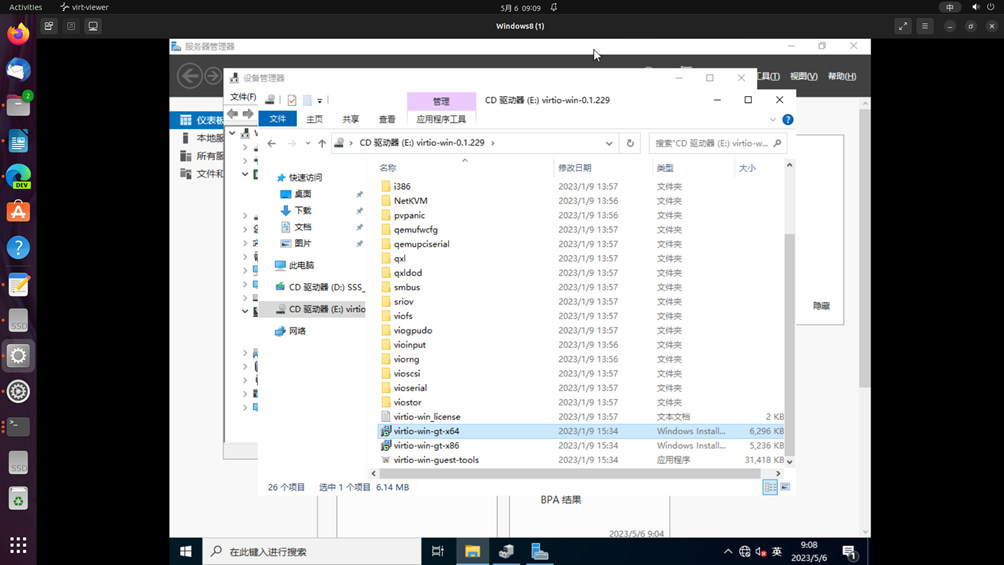
Task: Open 帮助(H) menu in Server Manager
Action: 842,76
